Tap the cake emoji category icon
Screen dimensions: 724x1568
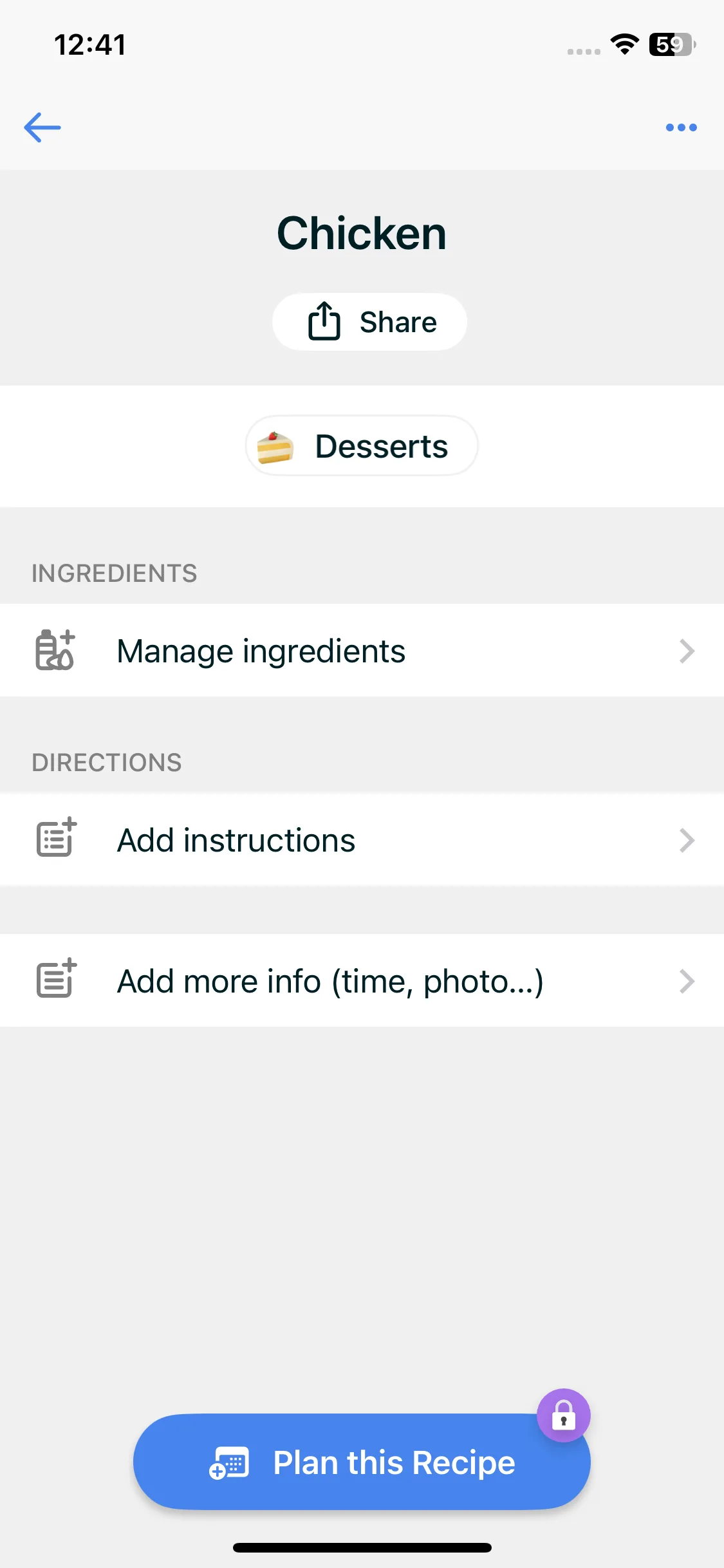pos(275,447)
